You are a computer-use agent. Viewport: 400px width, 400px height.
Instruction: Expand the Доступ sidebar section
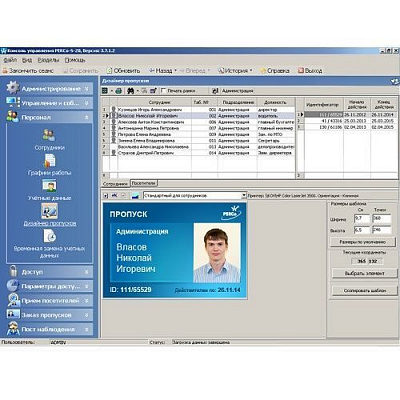tap(49, 272)
